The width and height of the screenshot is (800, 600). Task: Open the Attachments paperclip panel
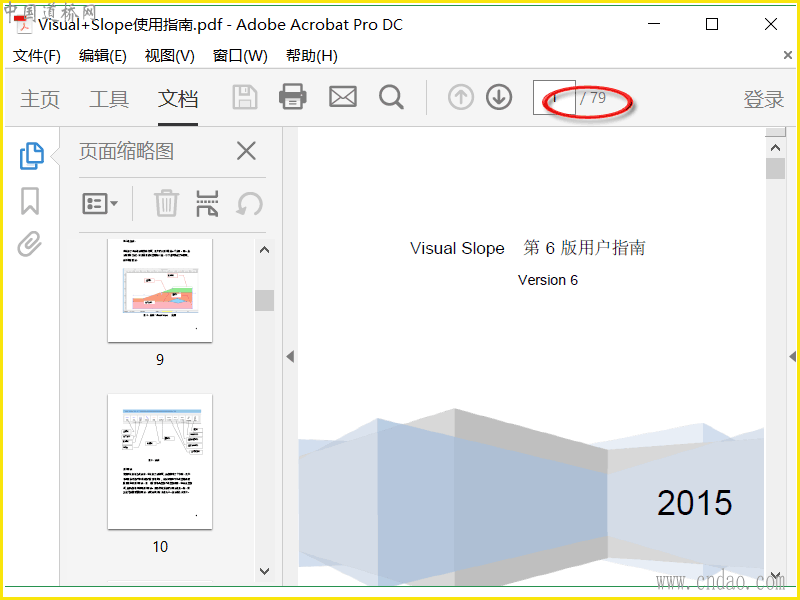tap(30, 244)
